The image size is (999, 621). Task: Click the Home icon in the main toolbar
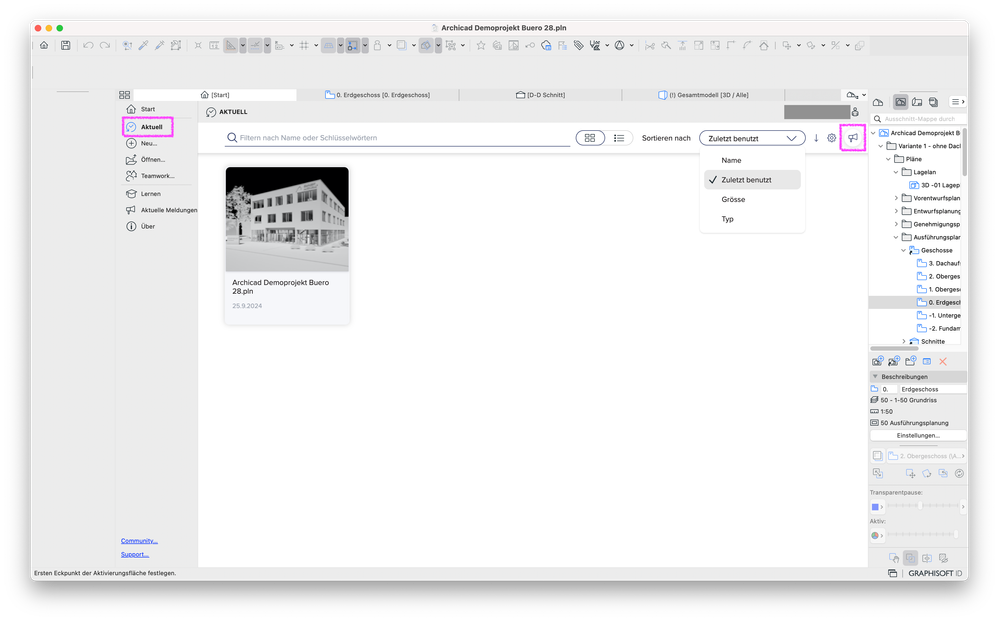click(x=44, y=45)
